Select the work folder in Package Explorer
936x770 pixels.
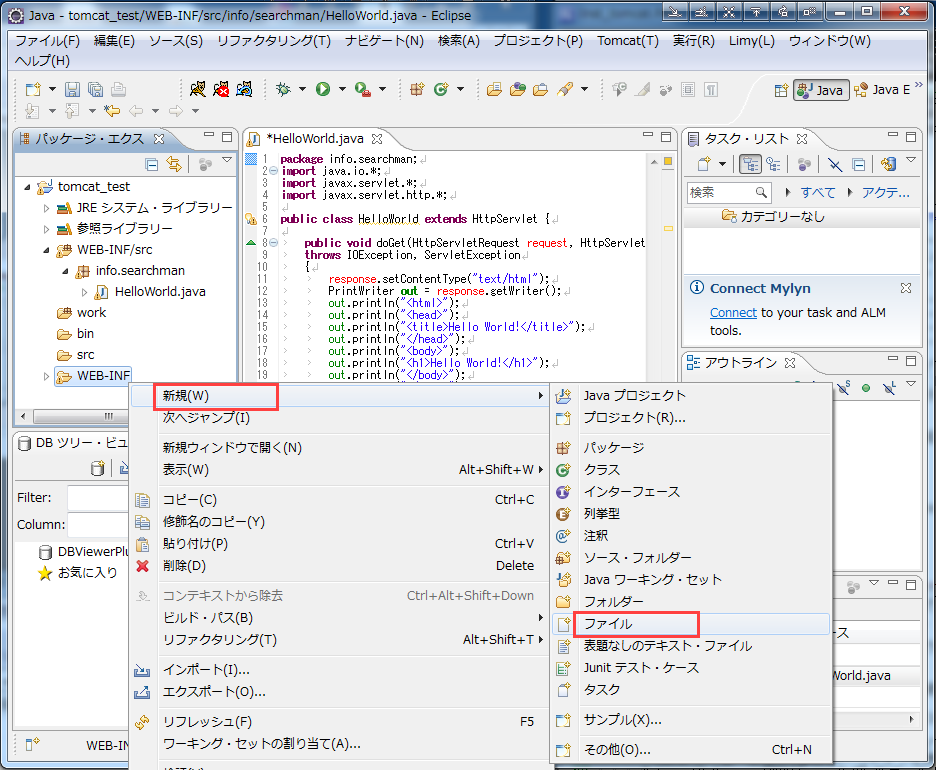[91, 313]
